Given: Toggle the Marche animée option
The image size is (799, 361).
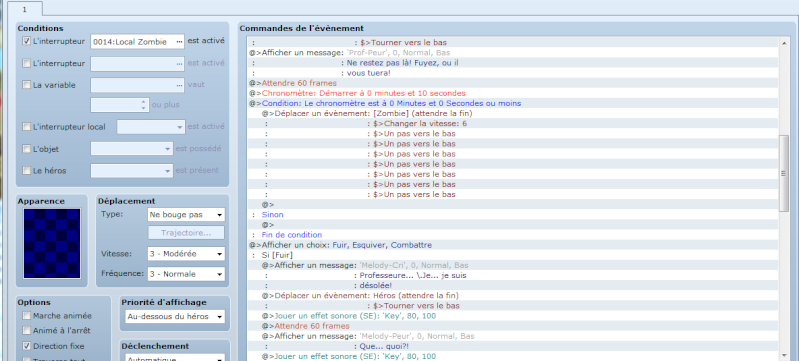Looking at the screenshot, I should click(27, 316).
